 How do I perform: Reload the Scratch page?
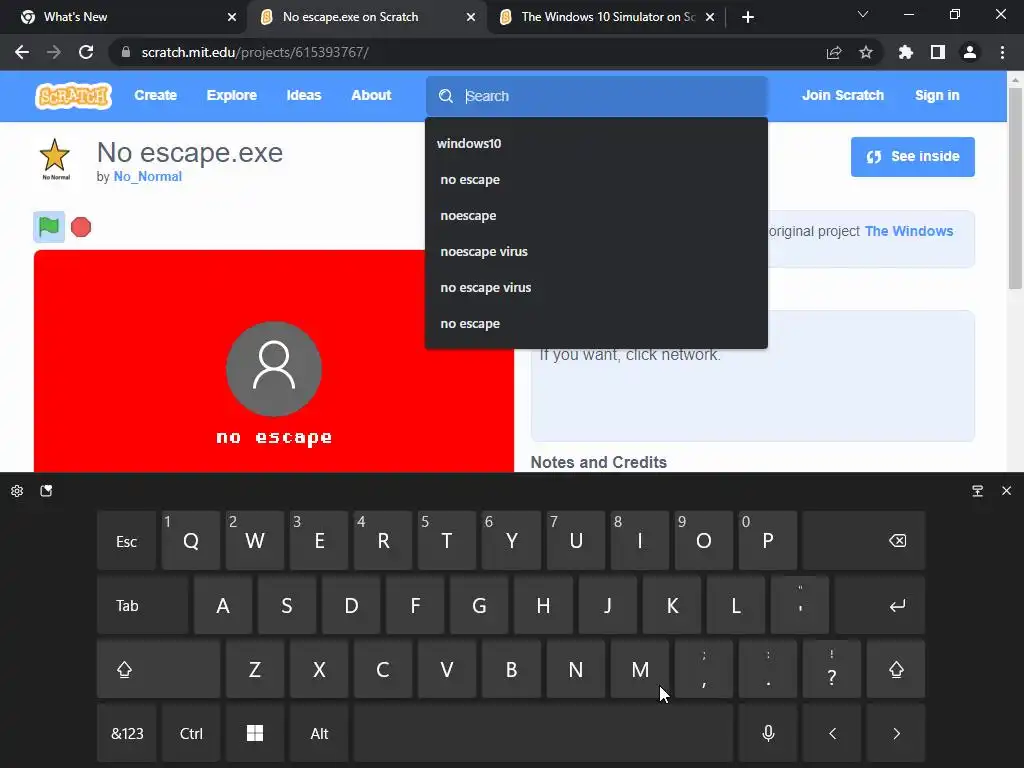86,52
